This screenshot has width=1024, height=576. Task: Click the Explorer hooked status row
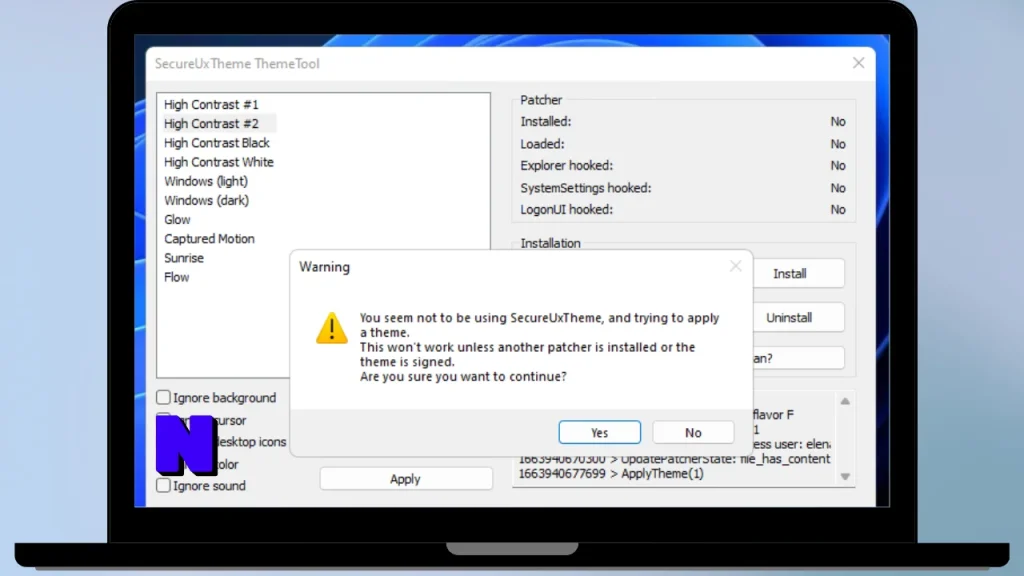(x=683, y=166)
